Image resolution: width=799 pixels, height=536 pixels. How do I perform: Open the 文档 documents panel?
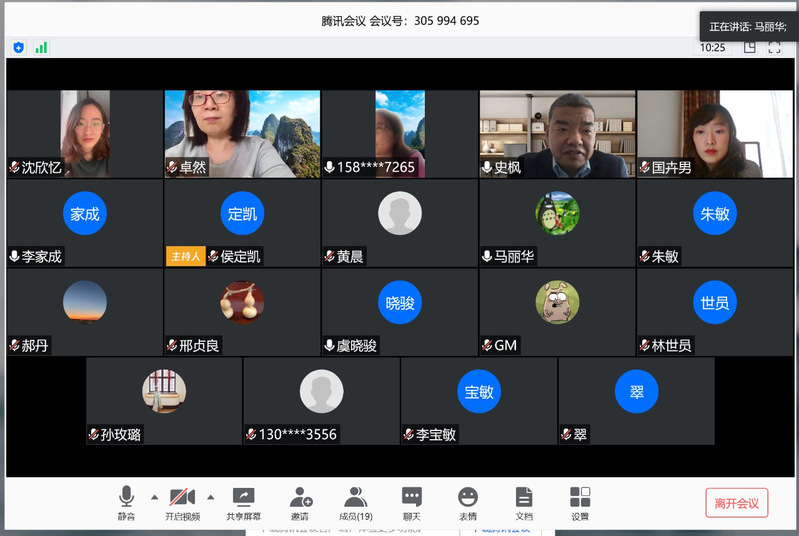[x=524, y=503]
